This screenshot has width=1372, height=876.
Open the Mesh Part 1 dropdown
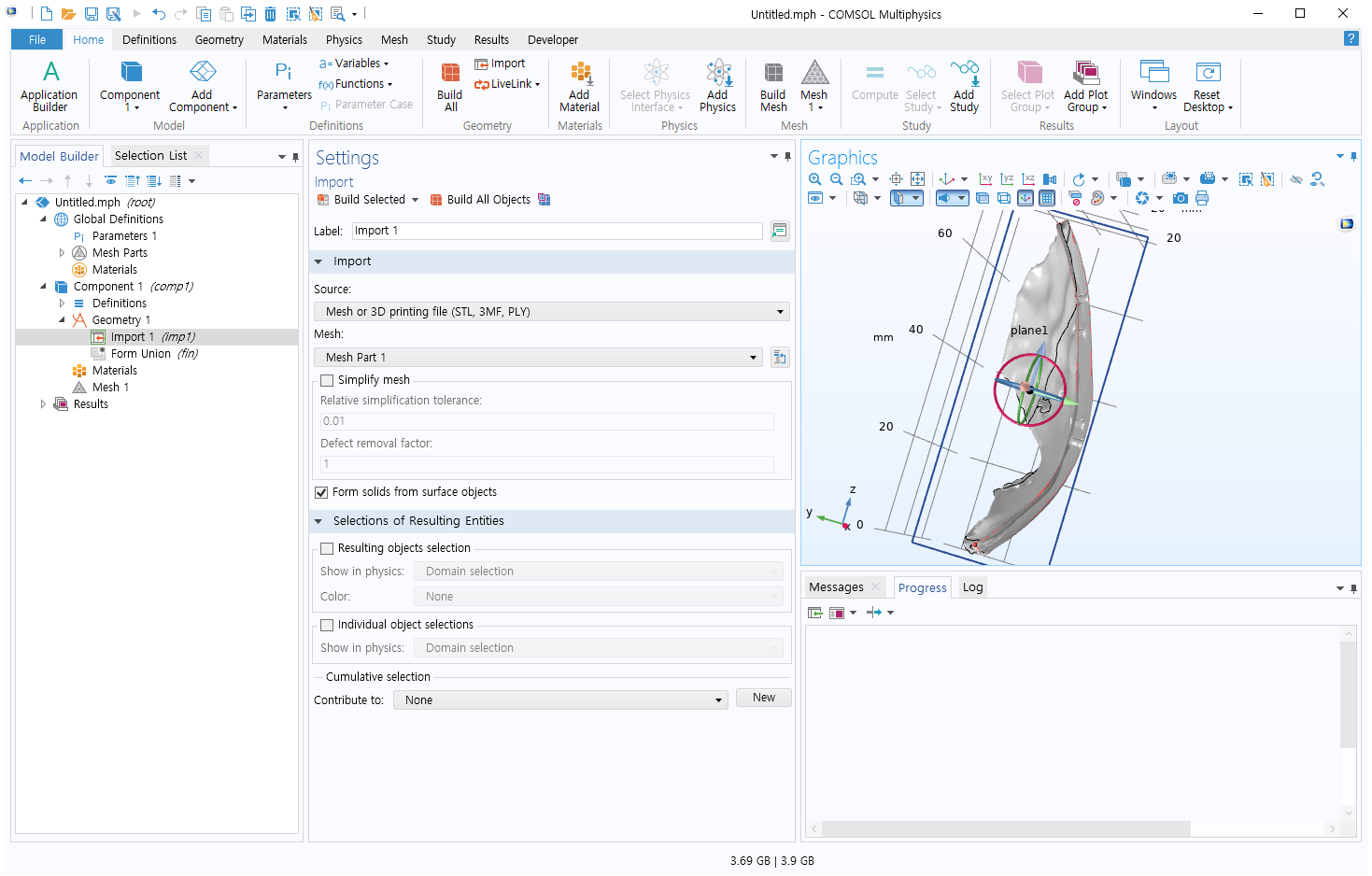click(x=538, y=358)
